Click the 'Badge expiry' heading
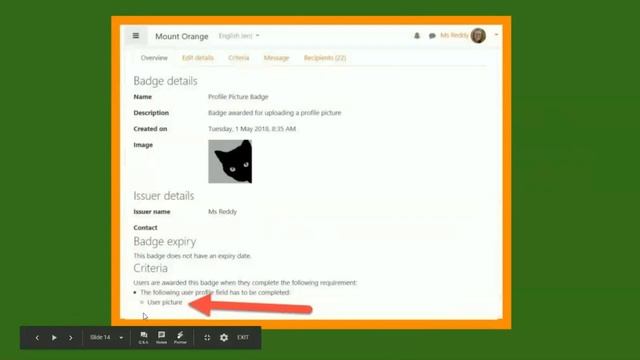The image size is (640, 360). pos(164,242)
